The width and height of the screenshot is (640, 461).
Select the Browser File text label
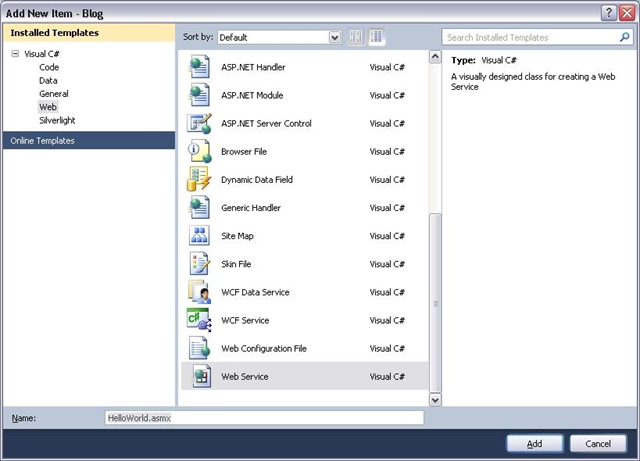pos(244,151)
